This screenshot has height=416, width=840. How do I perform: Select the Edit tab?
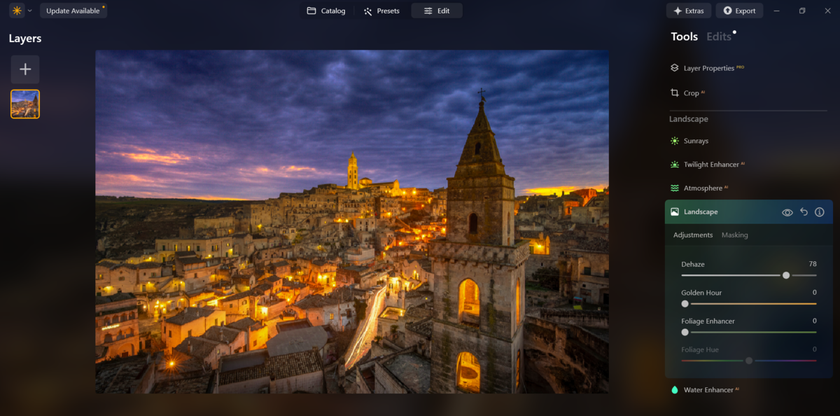pos(437,11)
